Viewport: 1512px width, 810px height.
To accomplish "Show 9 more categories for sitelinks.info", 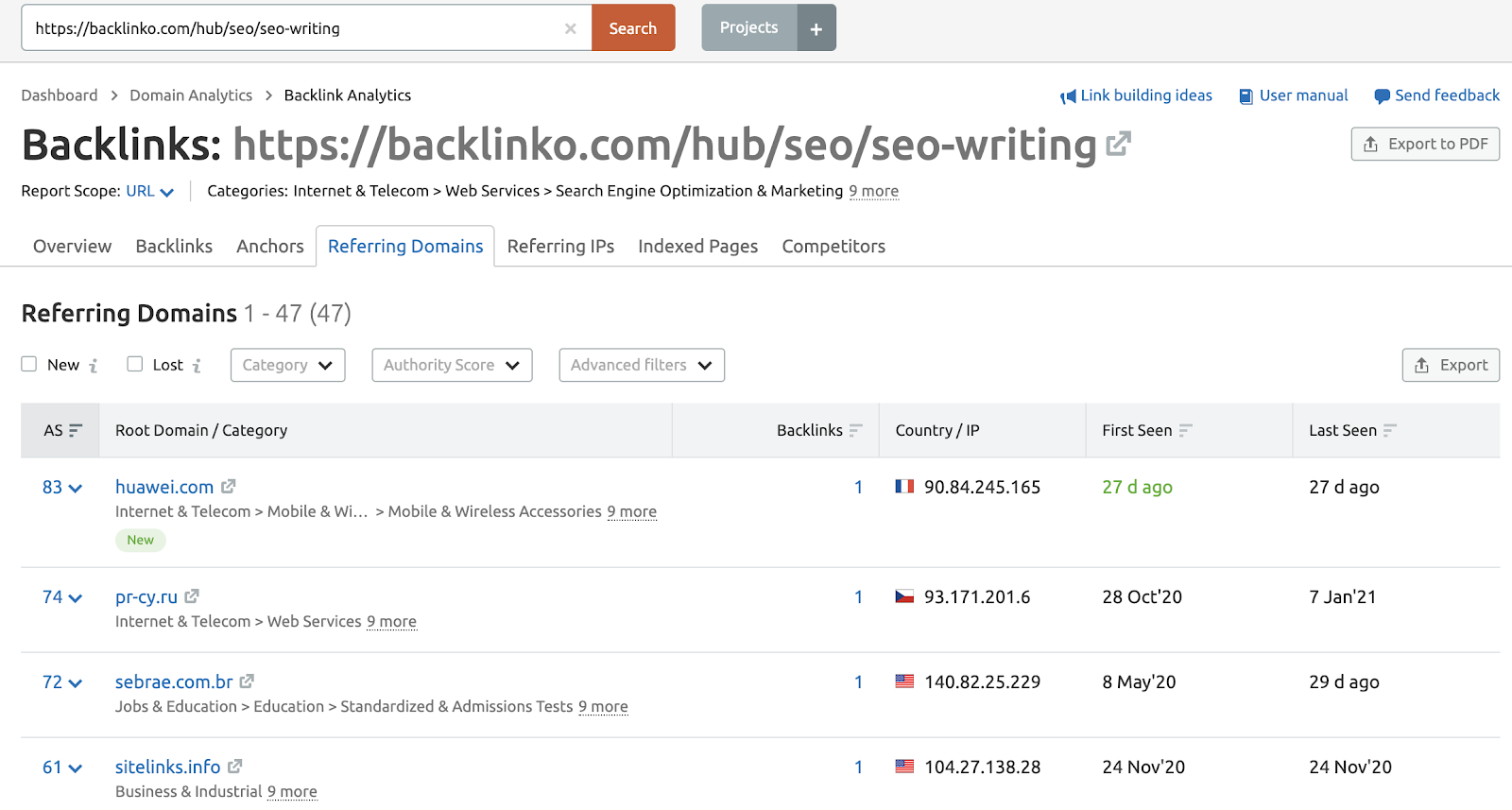I will [293, 791].
